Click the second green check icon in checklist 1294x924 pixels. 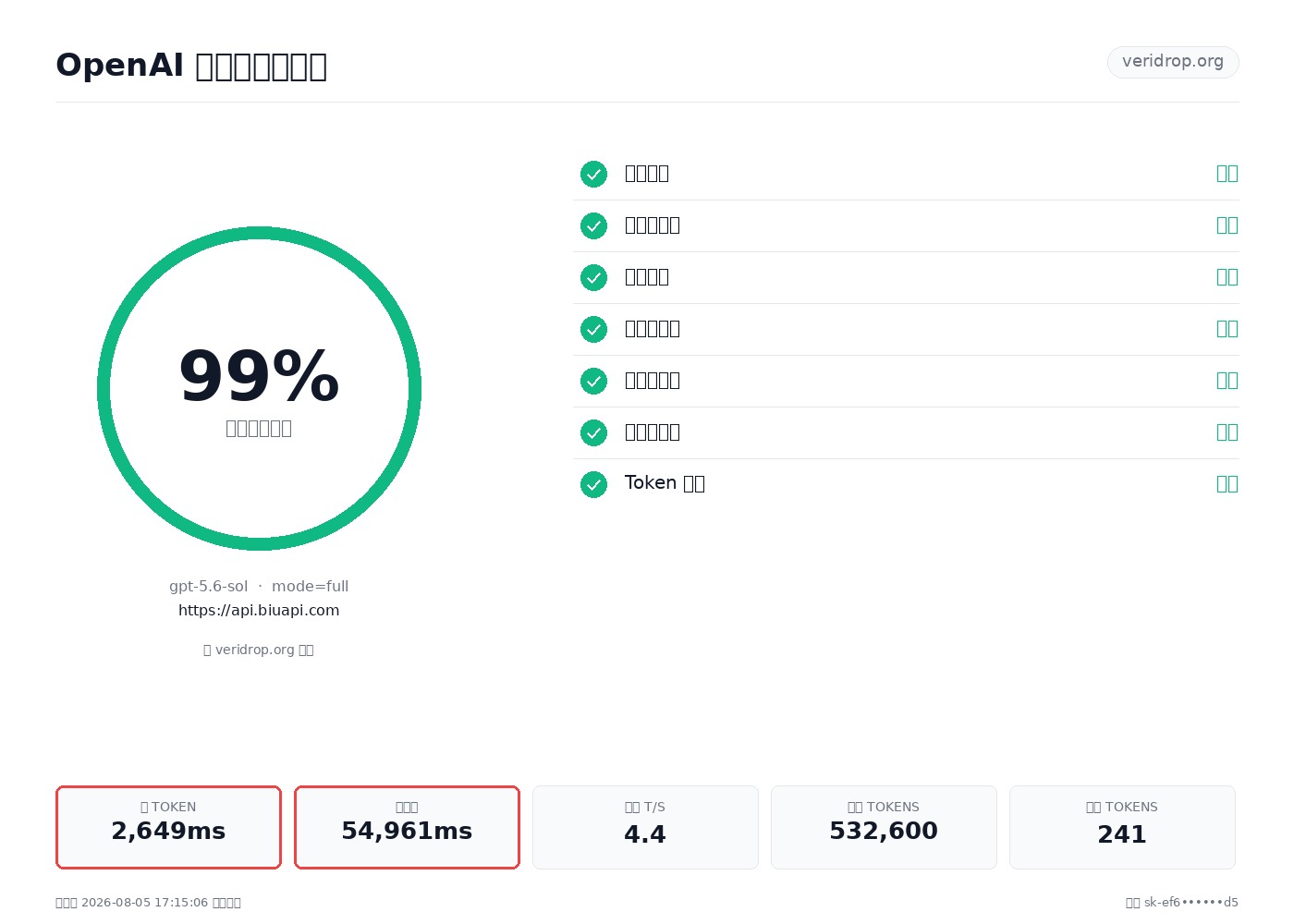coord(593,225)
